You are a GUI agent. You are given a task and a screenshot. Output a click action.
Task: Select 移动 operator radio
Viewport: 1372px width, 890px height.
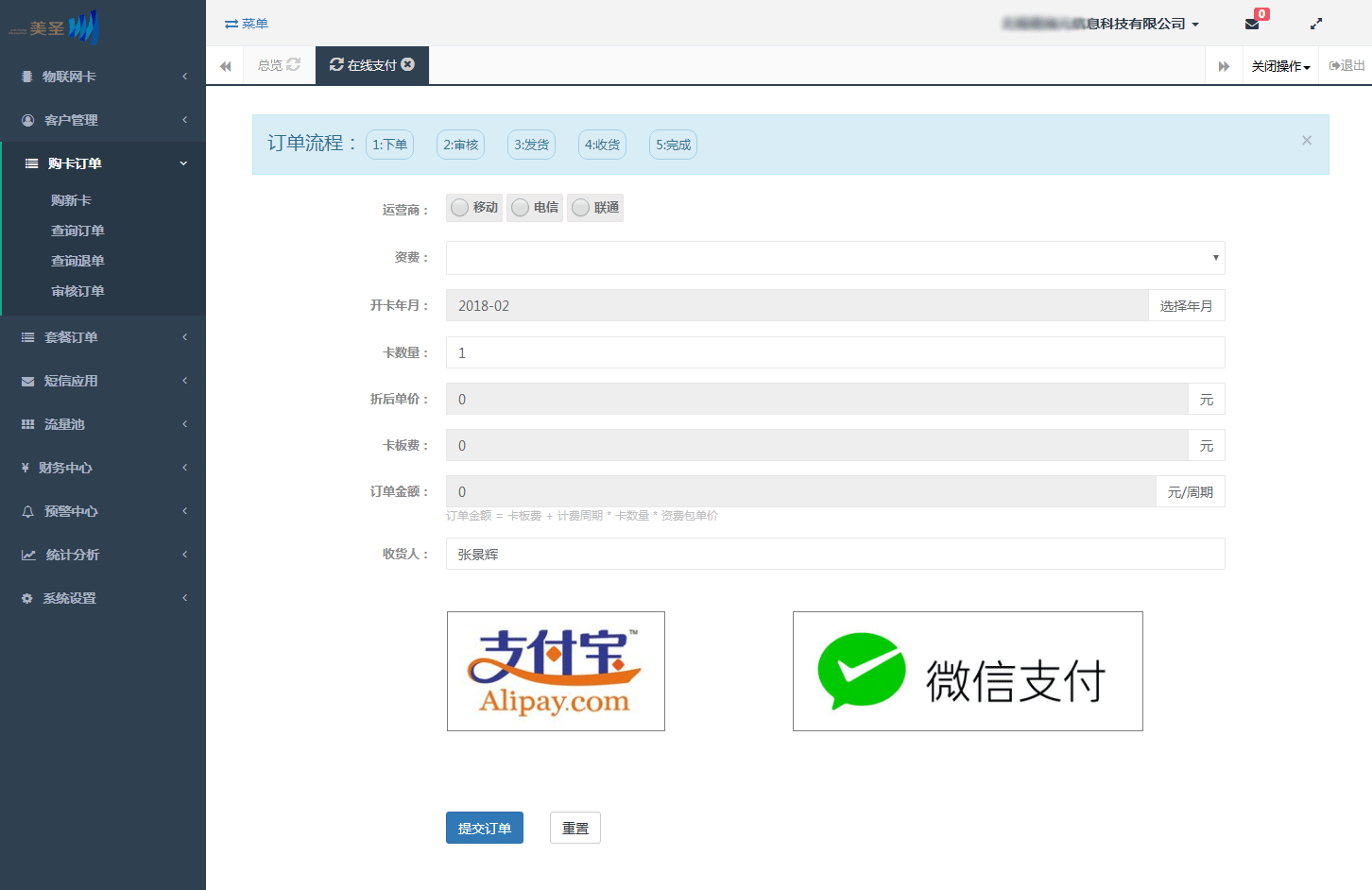click(459, 208)
